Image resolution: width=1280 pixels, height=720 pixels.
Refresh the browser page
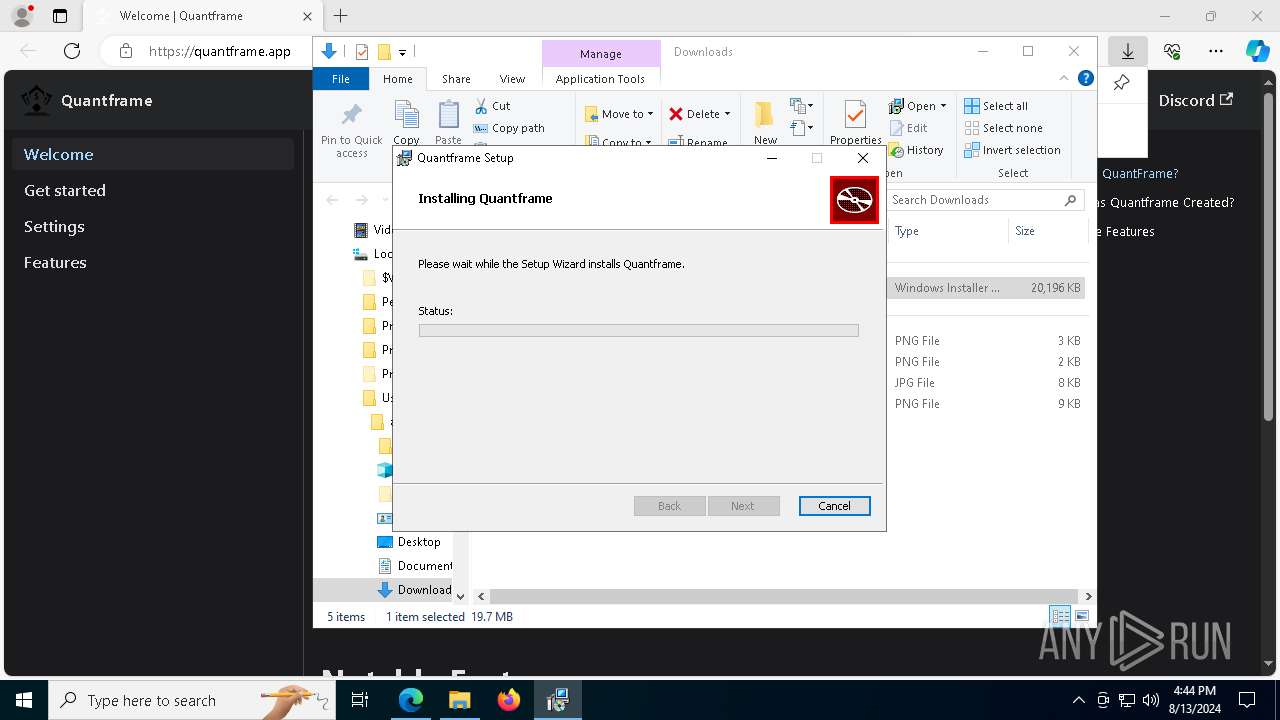(x=71, y=51)
